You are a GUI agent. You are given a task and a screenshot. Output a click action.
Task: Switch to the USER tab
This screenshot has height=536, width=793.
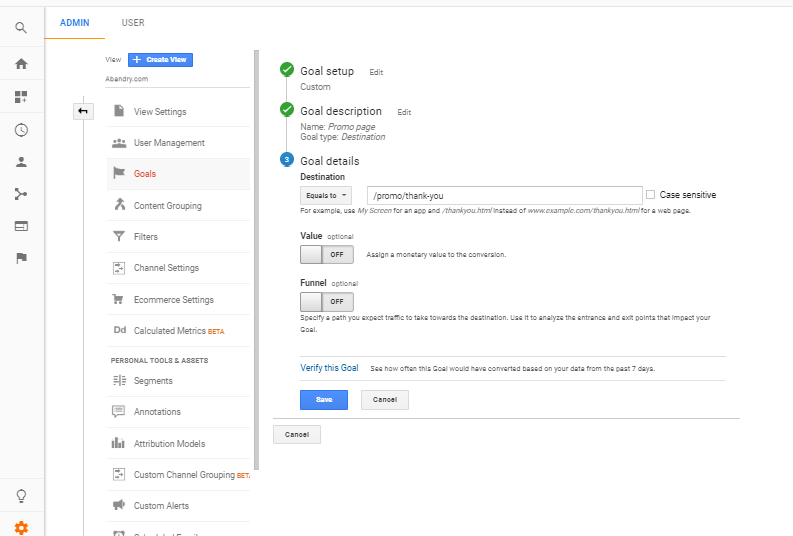click(133, 23)
